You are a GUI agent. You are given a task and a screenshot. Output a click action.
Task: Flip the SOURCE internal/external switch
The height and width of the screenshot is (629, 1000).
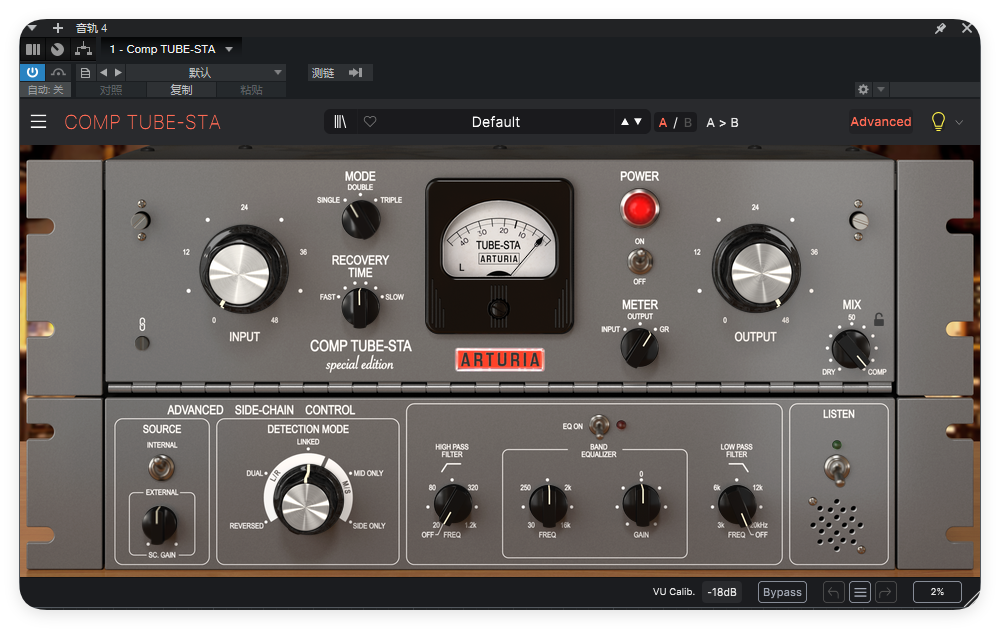click(x=161, y=468)
